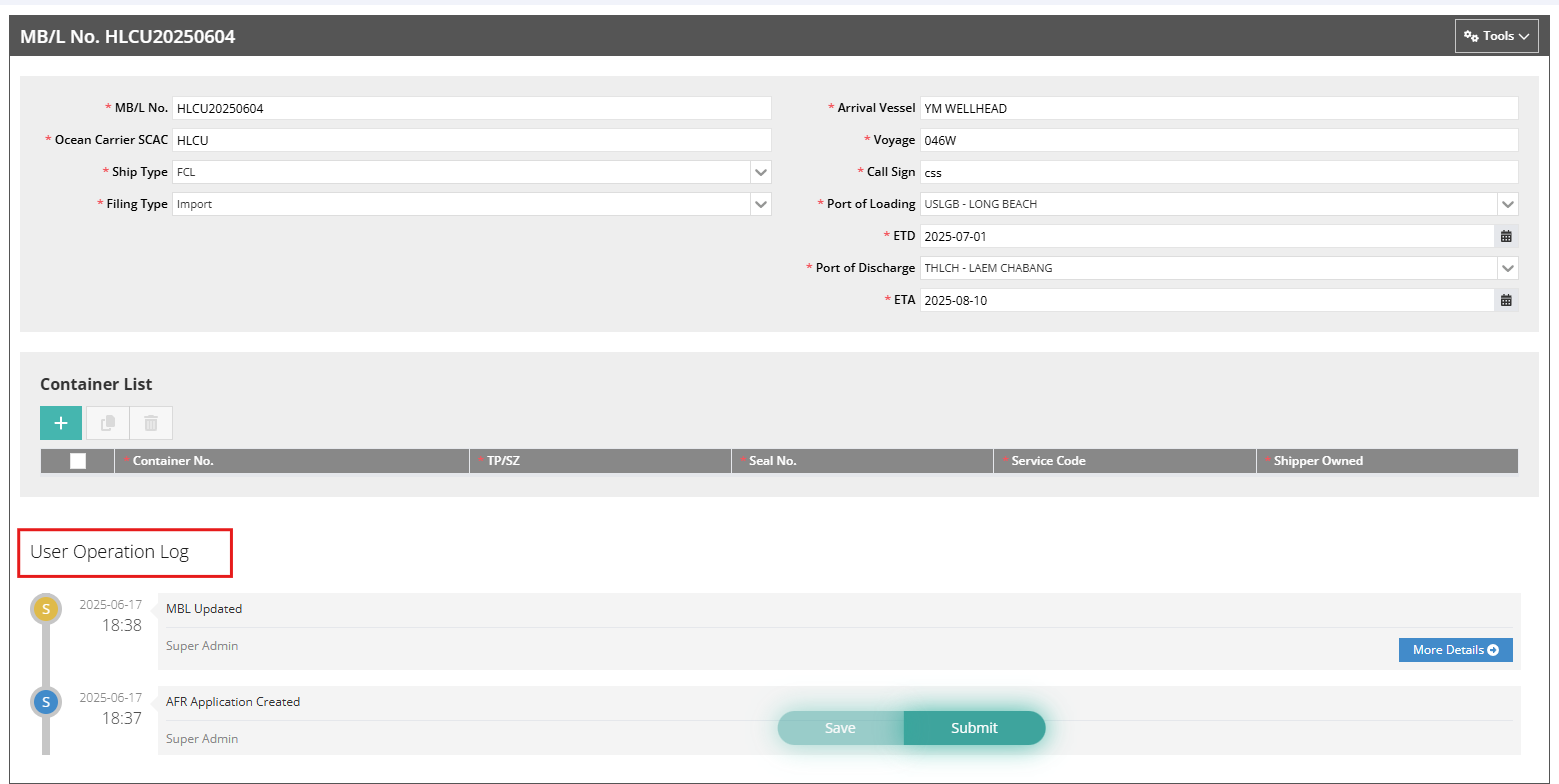
Task: Click the add container plus icon
Action: [x=61, y=423]
